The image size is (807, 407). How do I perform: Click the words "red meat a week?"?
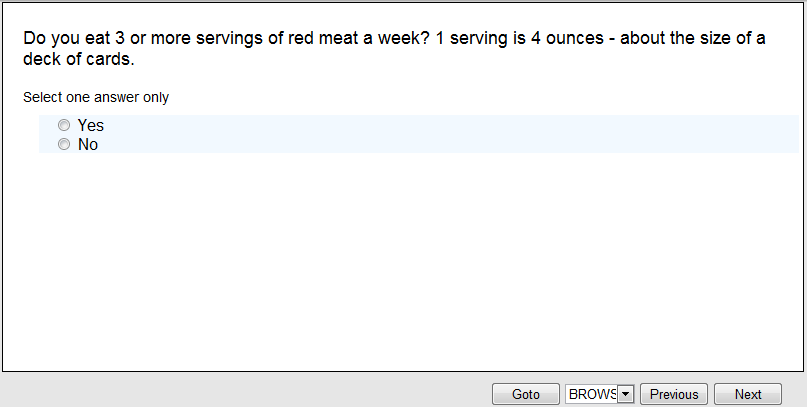click(x=365, y=39)
